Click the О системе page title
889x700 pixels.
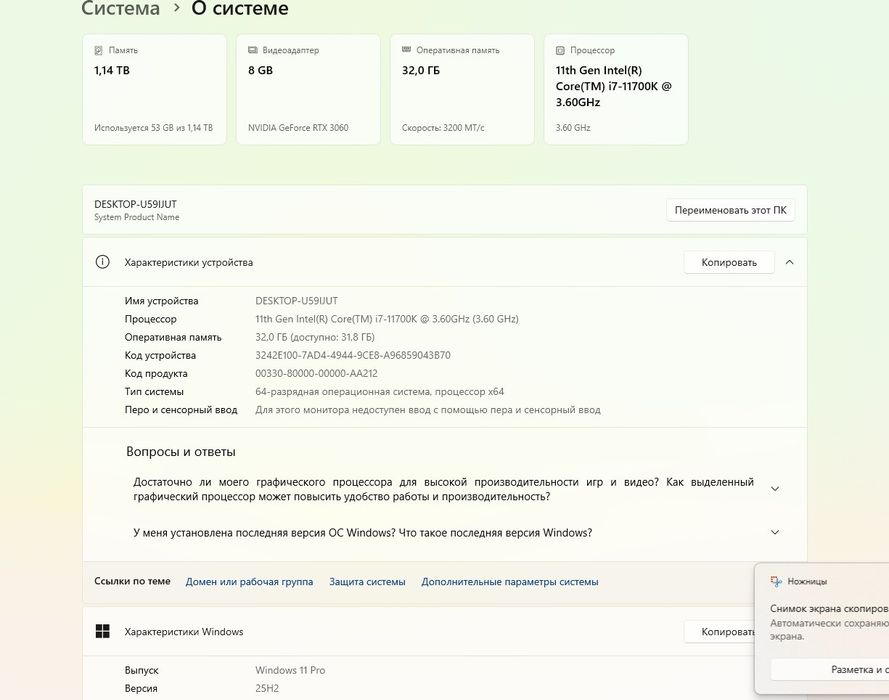240,8
